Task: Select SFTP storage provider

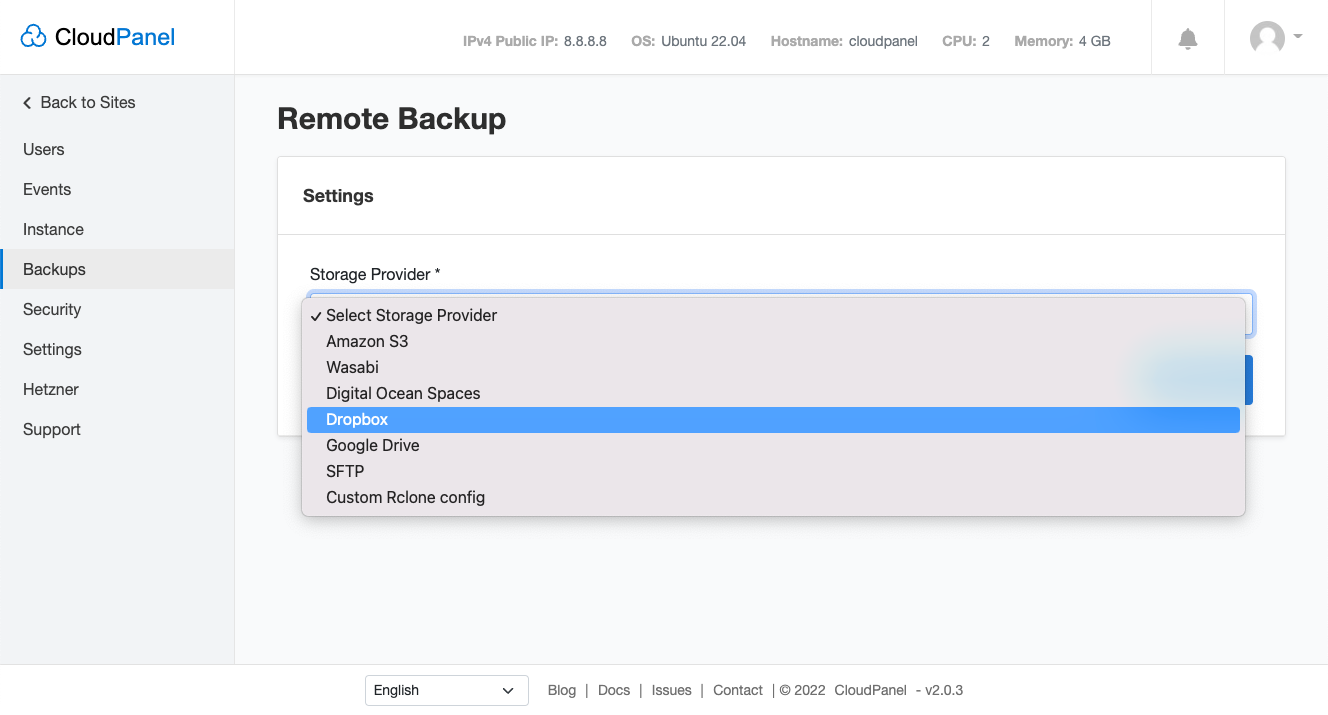Action: point(773,471)
